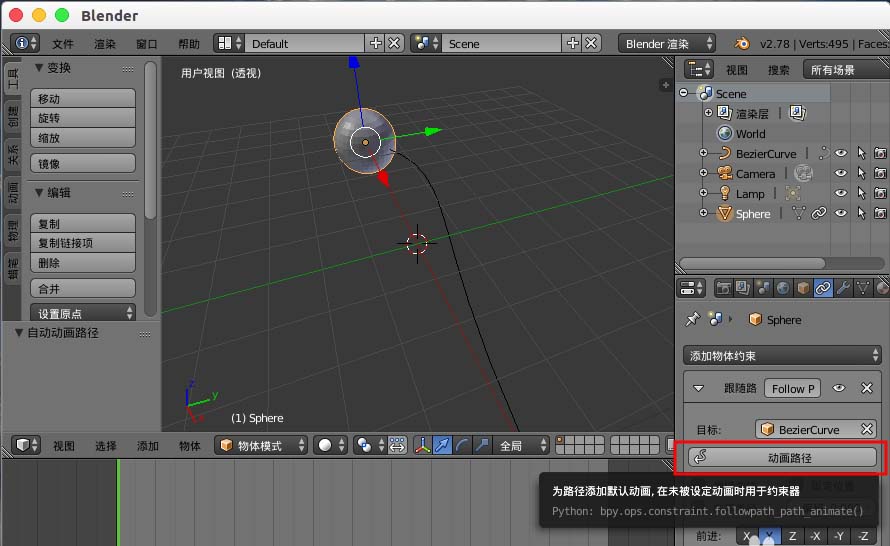
Task: Toggle Sphere renderability camera icon
Action: click(880, 213)
